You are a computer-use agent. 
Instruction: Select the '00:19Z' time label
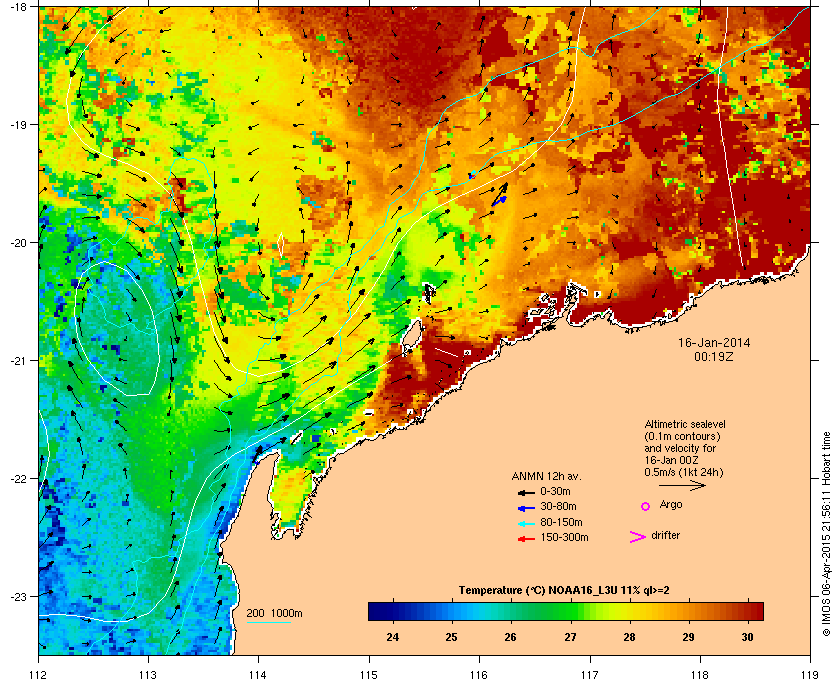click(714, 356)
